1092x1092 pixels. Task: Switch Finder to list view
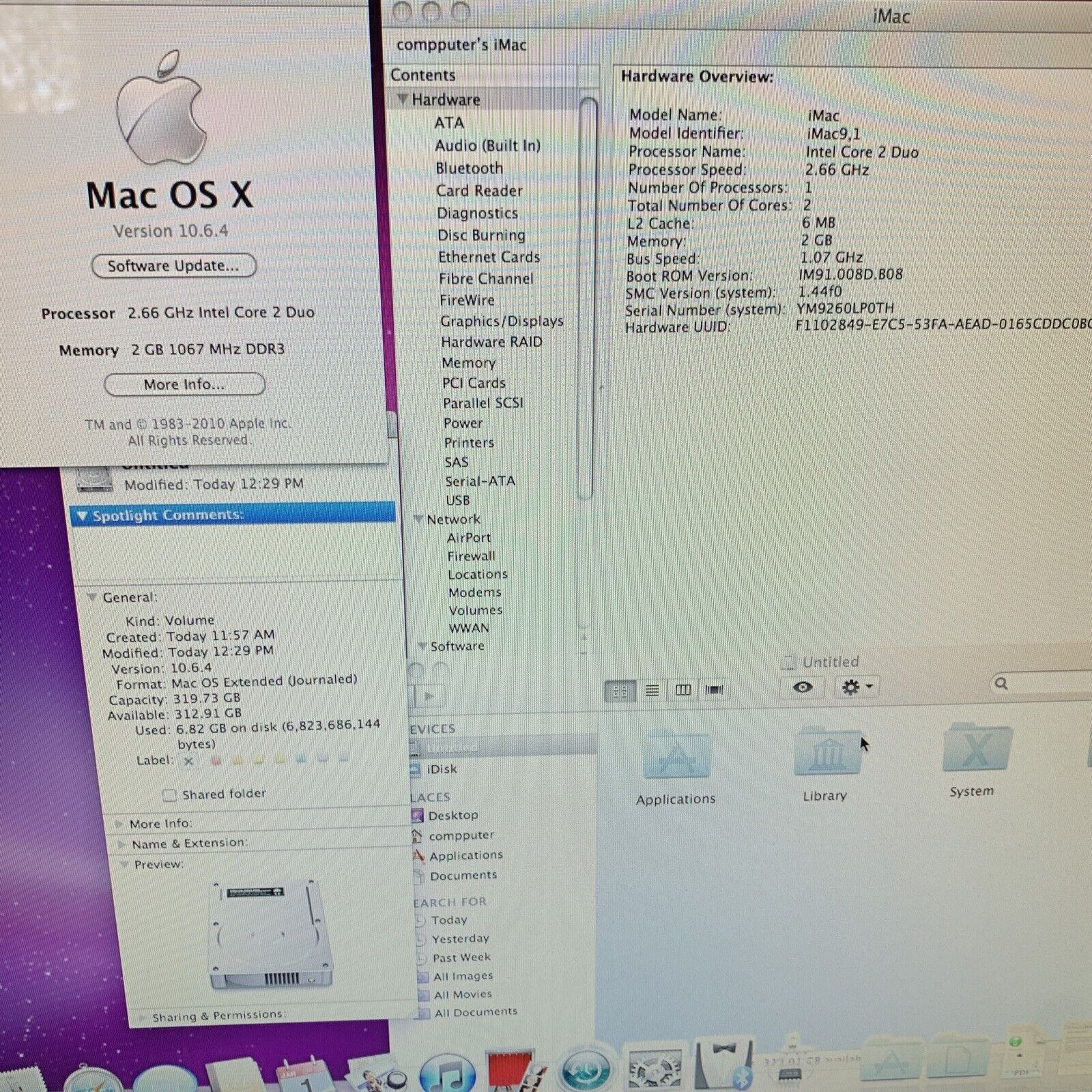click(x=652, y=691)
